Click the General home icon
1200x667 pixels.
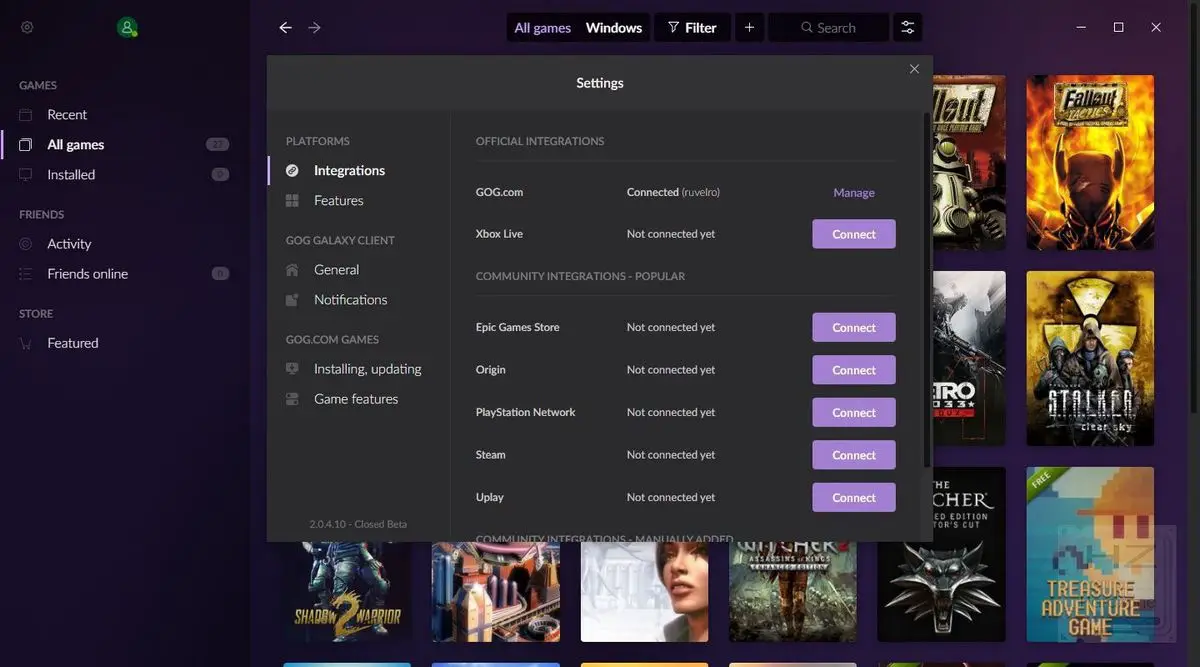tap(292, 270)
